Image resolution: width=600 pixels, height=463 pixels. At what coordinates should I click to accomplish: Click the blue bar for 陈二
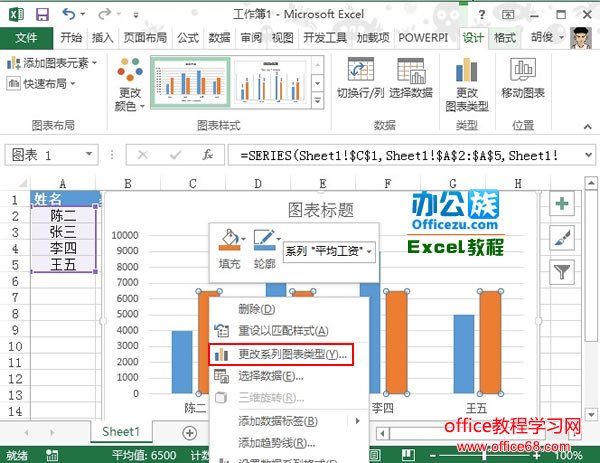pyautogui.click(x=182, y=362)
